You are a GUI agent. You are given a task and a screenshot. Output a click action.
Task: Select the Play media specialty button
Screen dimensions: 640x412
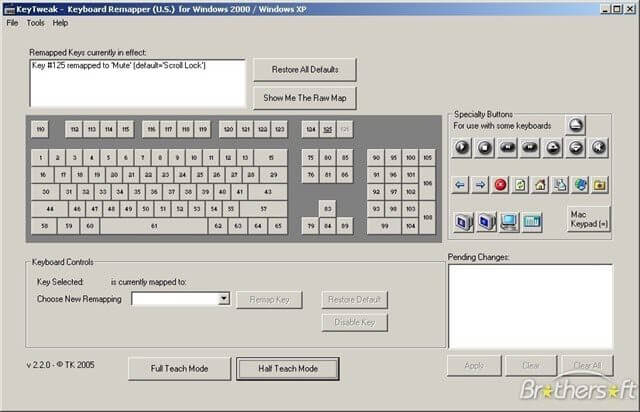point(462,147)
